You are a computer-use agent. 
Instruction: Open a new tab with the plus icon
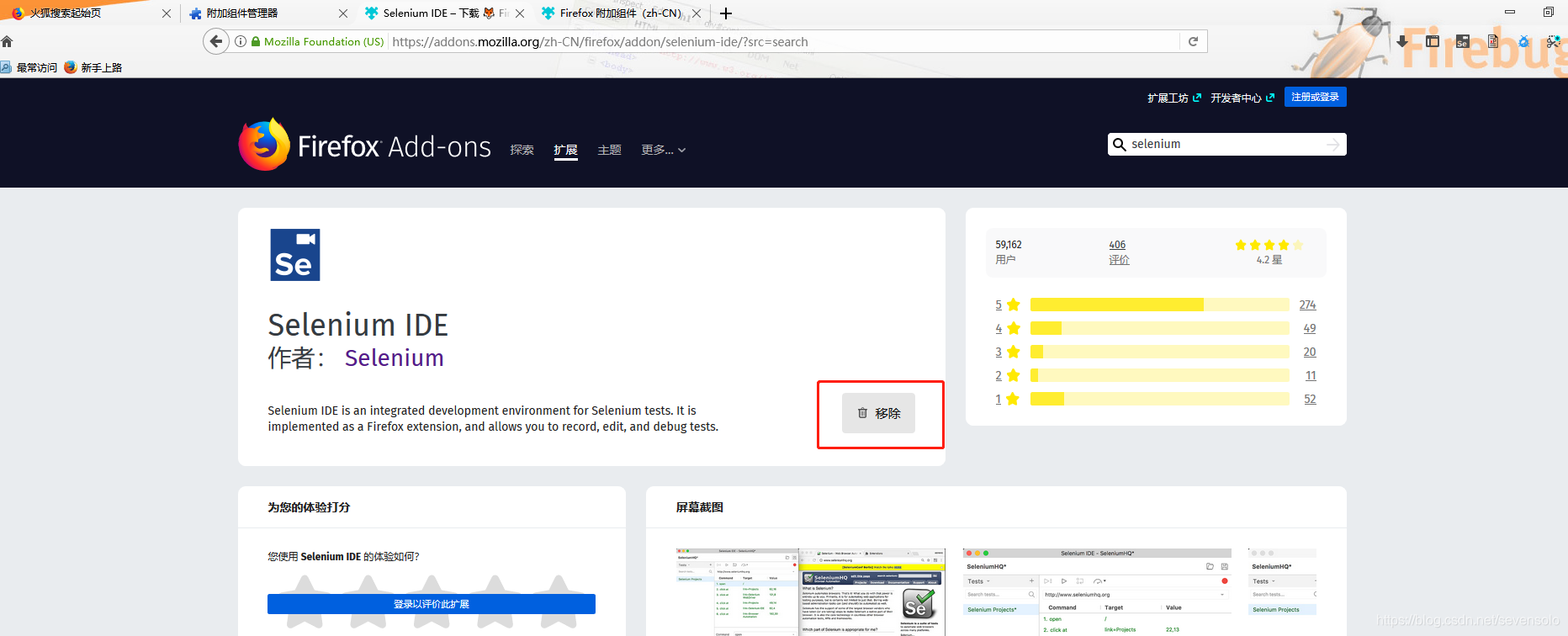pos(726,13)
